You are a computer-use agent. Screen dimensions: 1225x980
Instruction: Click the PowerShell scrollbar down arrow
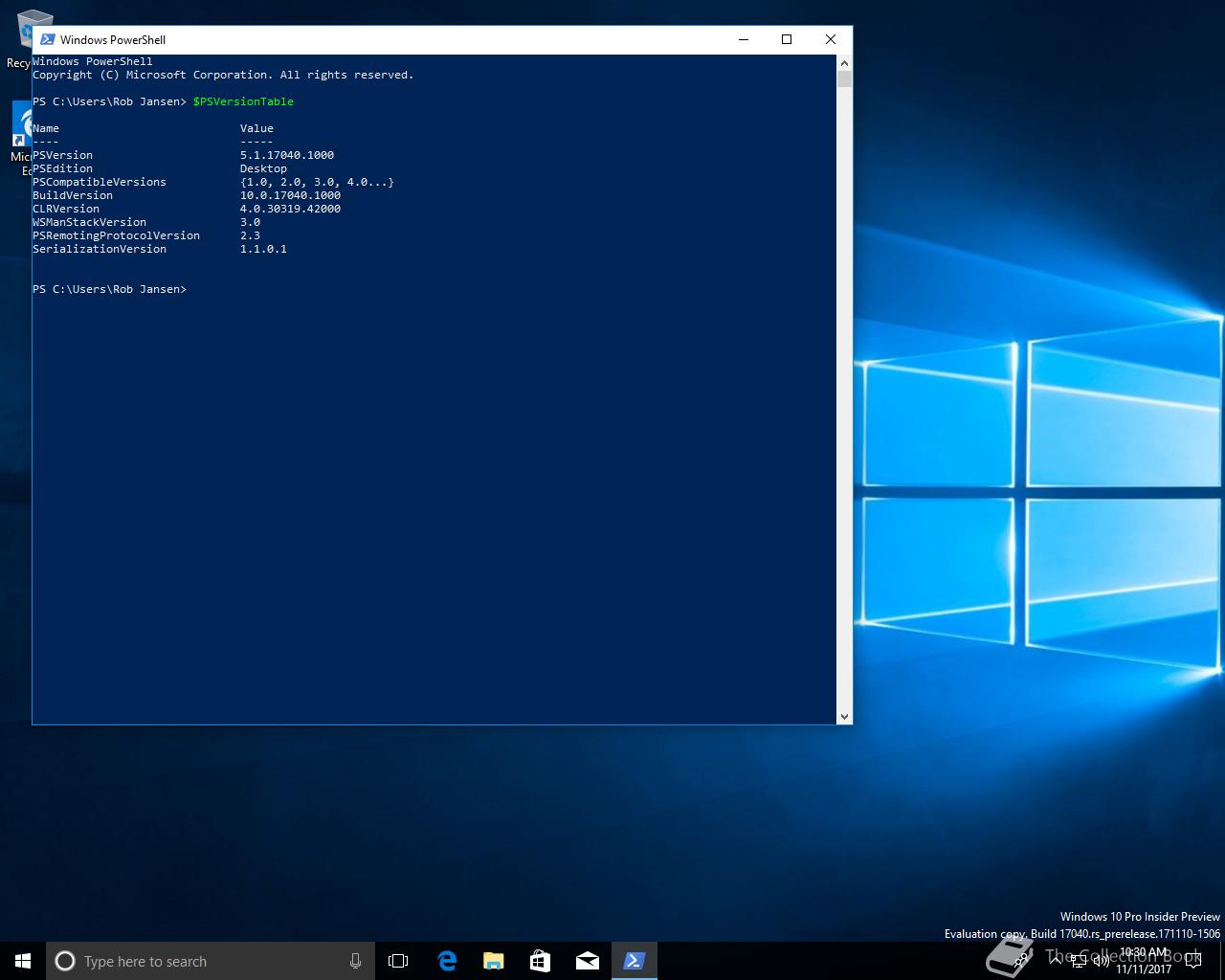(844, 716)
